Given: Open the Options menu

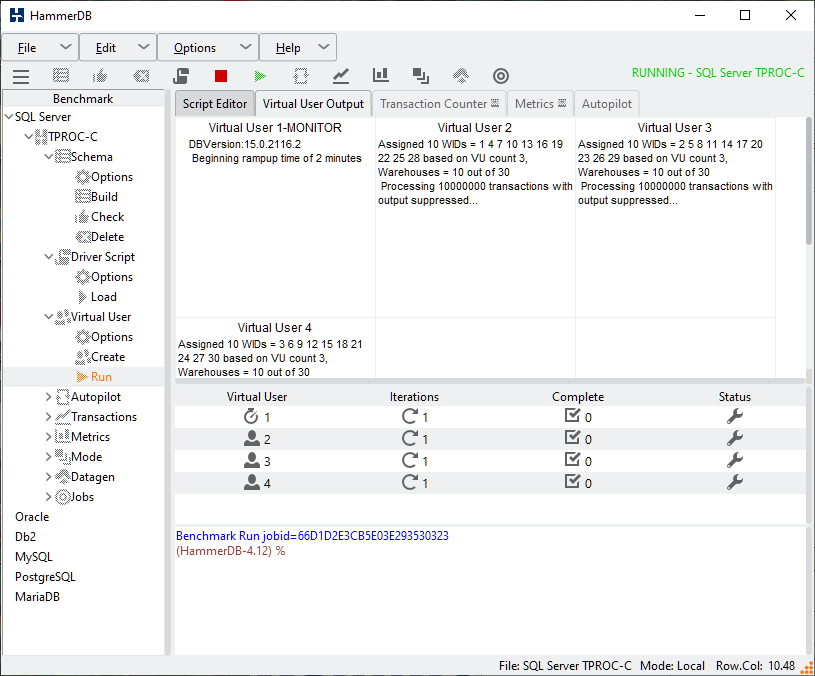Looking at the screenshot, I should [208, 48].
